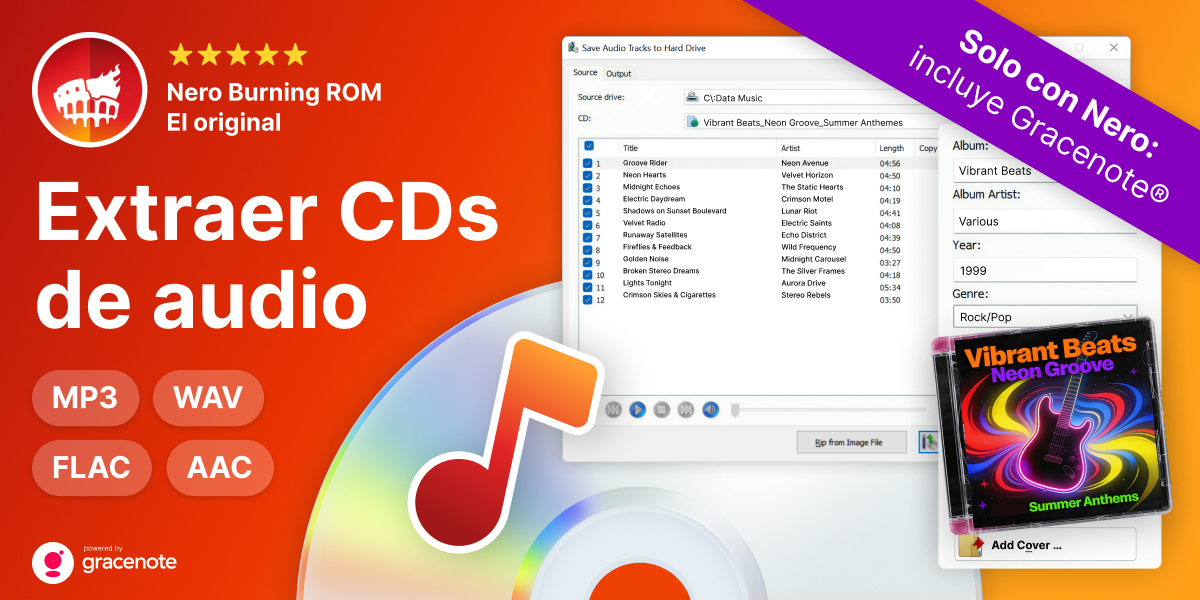Uncheck track 3 Midnight Echoes
The image size is (1200, 600).
pos(587,187)
